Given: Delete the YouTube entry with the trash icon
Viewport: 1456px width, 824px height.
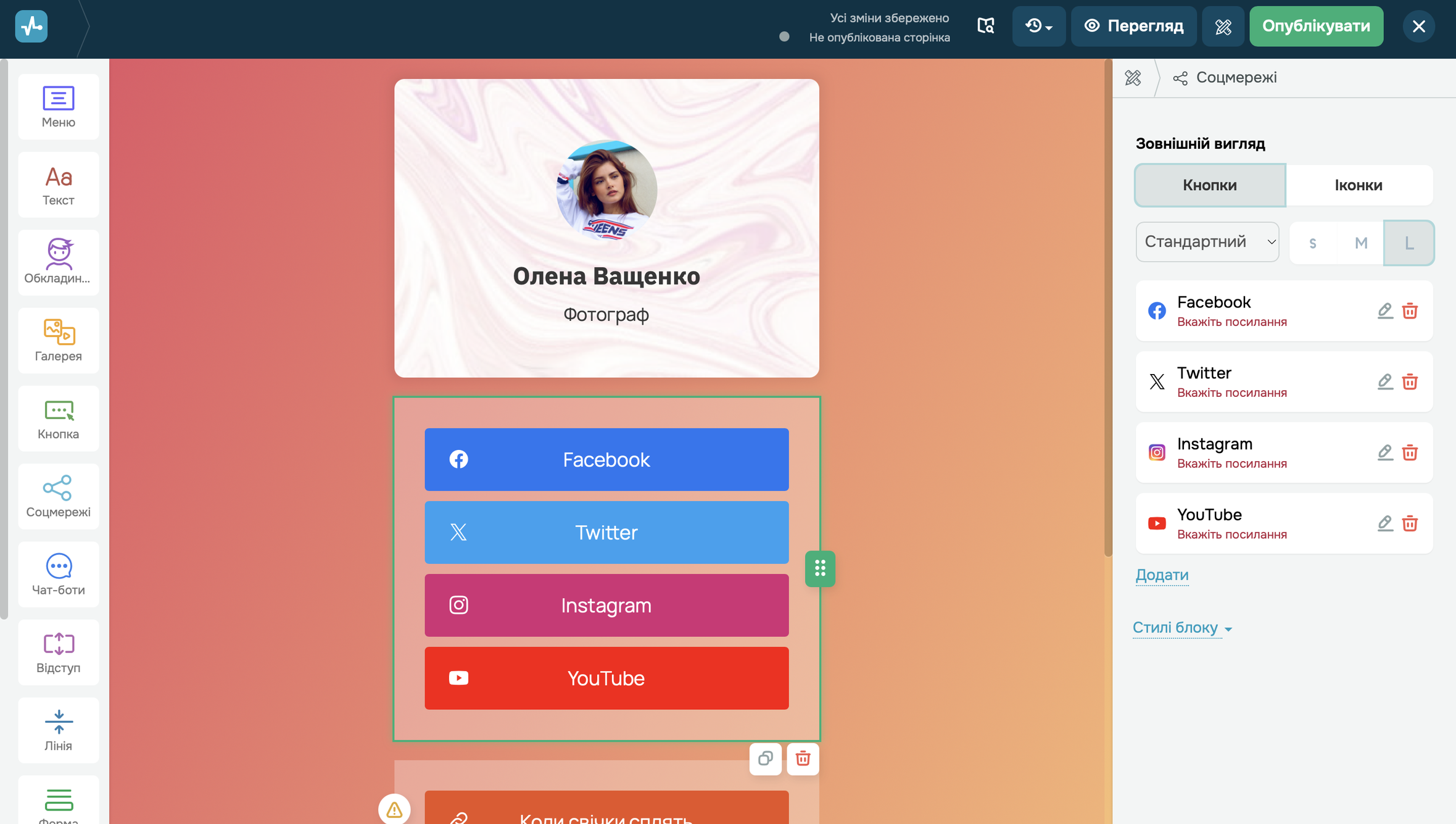Looking at the screenshot, I should click(x=1410, y=523).
